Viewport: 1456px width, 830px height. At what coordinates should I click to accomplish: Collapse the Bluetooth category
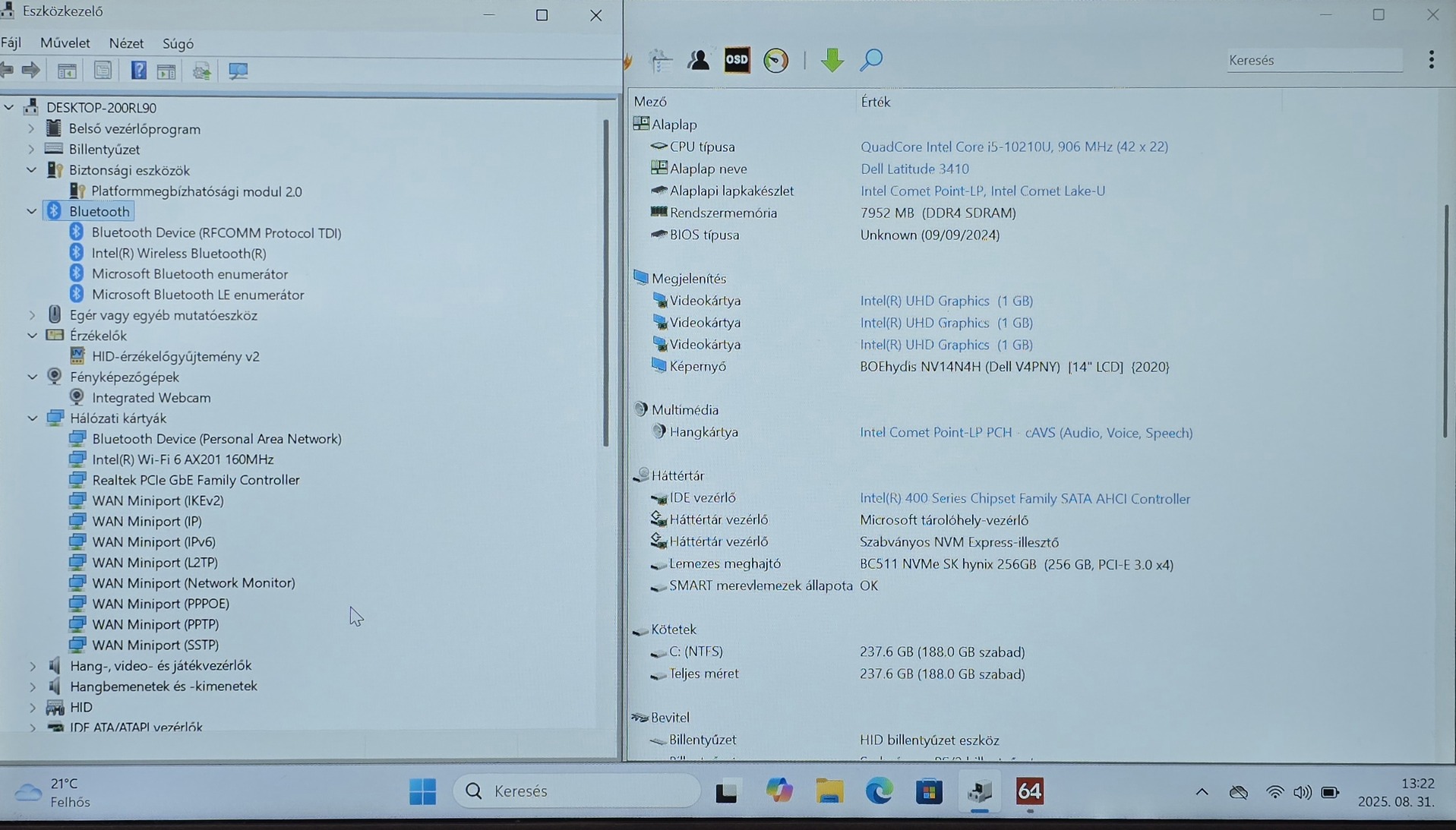coord(32,211)
